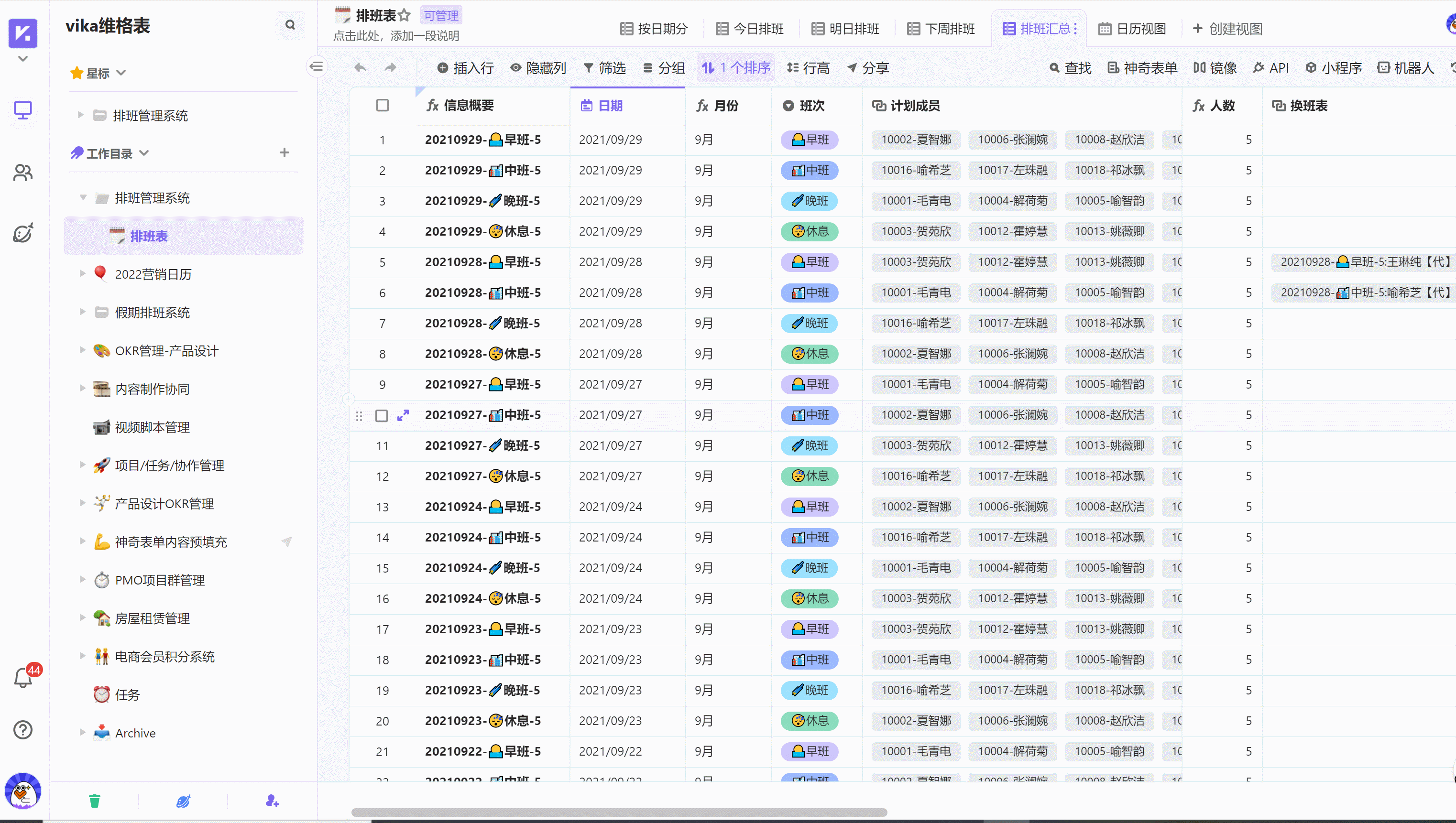Collapse the 排班管理系统 folder under 工作目录
1456x823 pixels.
83,198
